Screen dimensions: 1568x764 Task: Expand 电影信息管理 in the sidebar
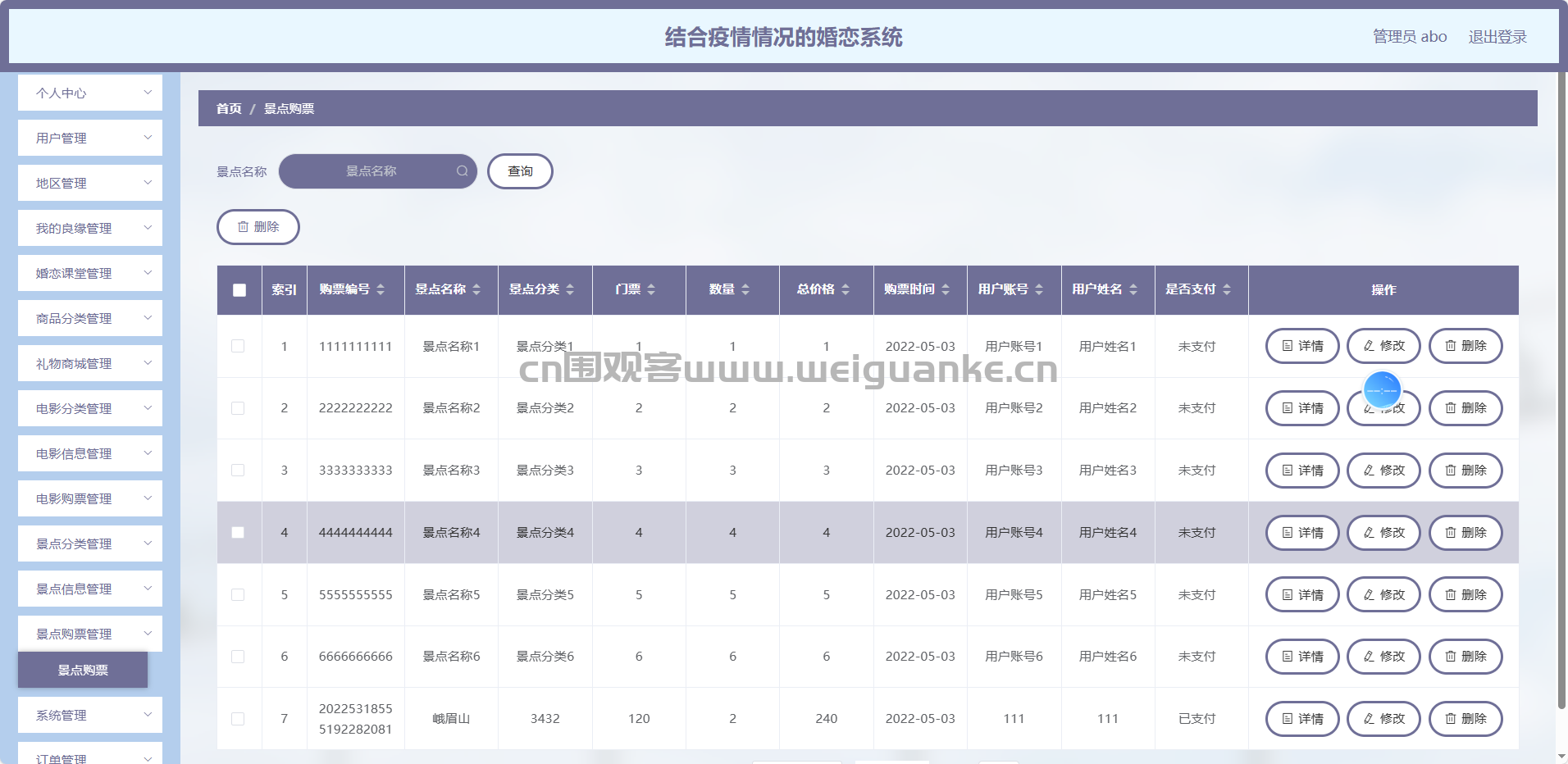pos(90,454)
